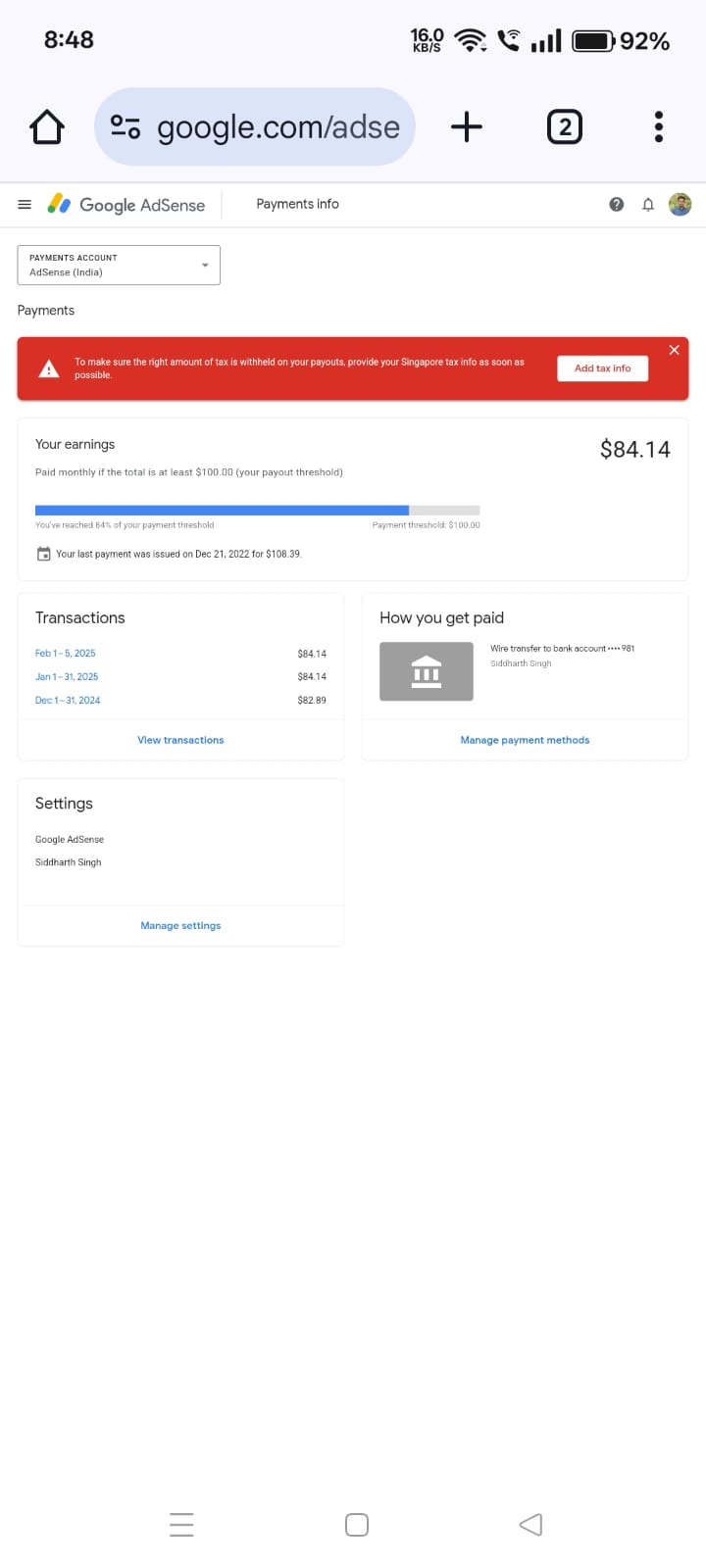Image resolution: width=706 pixels, height=1568 pixels.
Task: Click Wire transfer to bank account text
Action: tap(563, 649)
